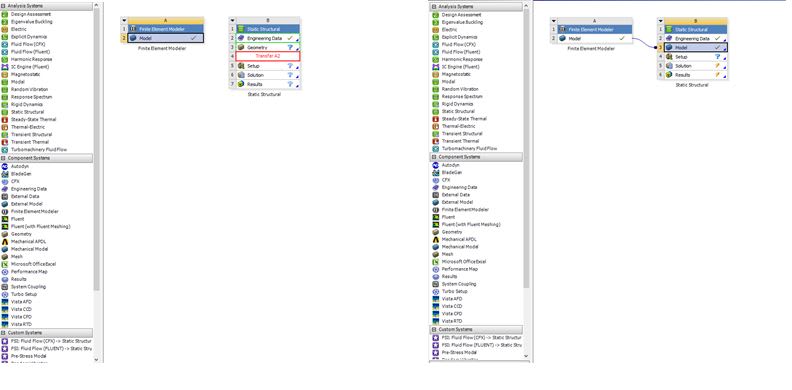Collapse Custom Systems group in right toolbox

pyautogui.click(x=434, y=329)
